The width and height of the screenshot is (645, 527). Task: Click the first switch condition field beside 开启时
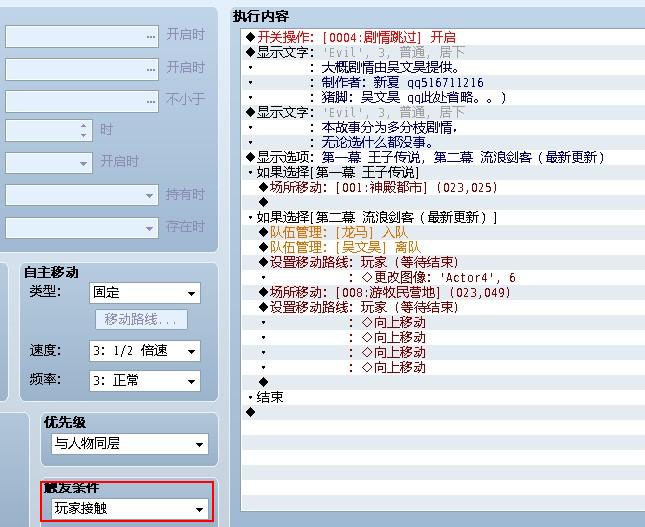[x=82, y=36]
